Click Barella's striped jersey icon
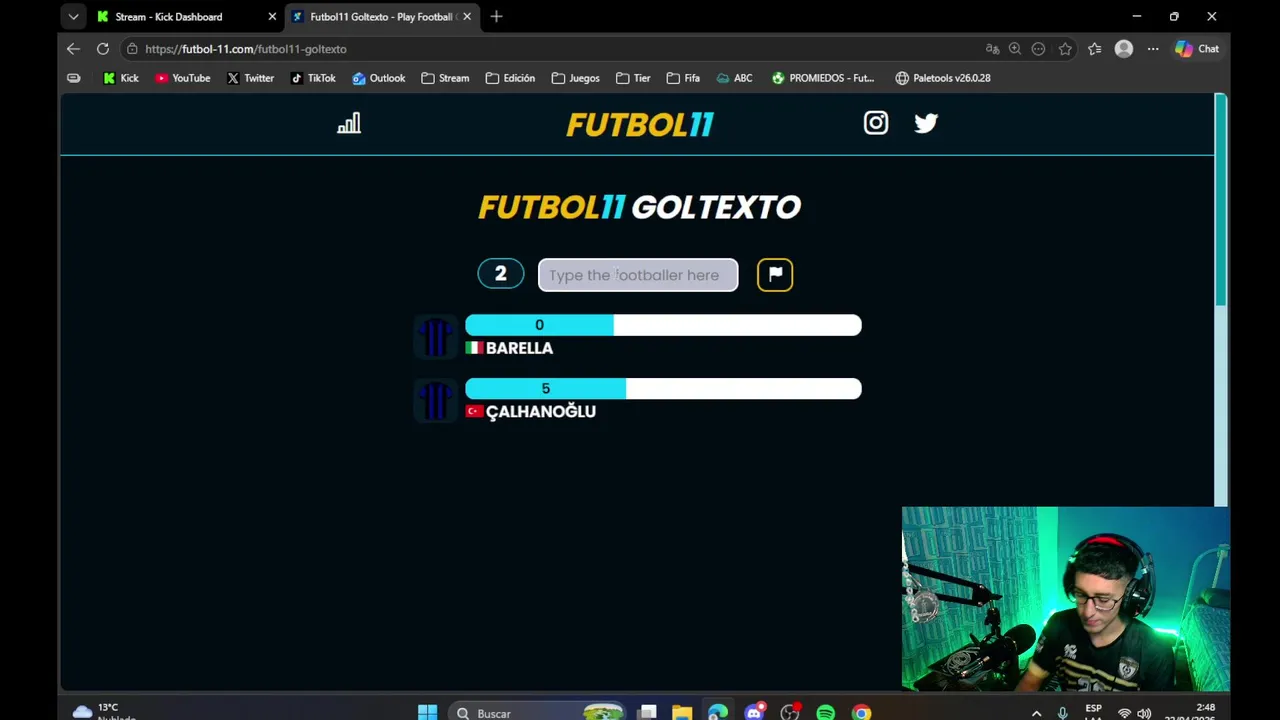 [436, 337]
